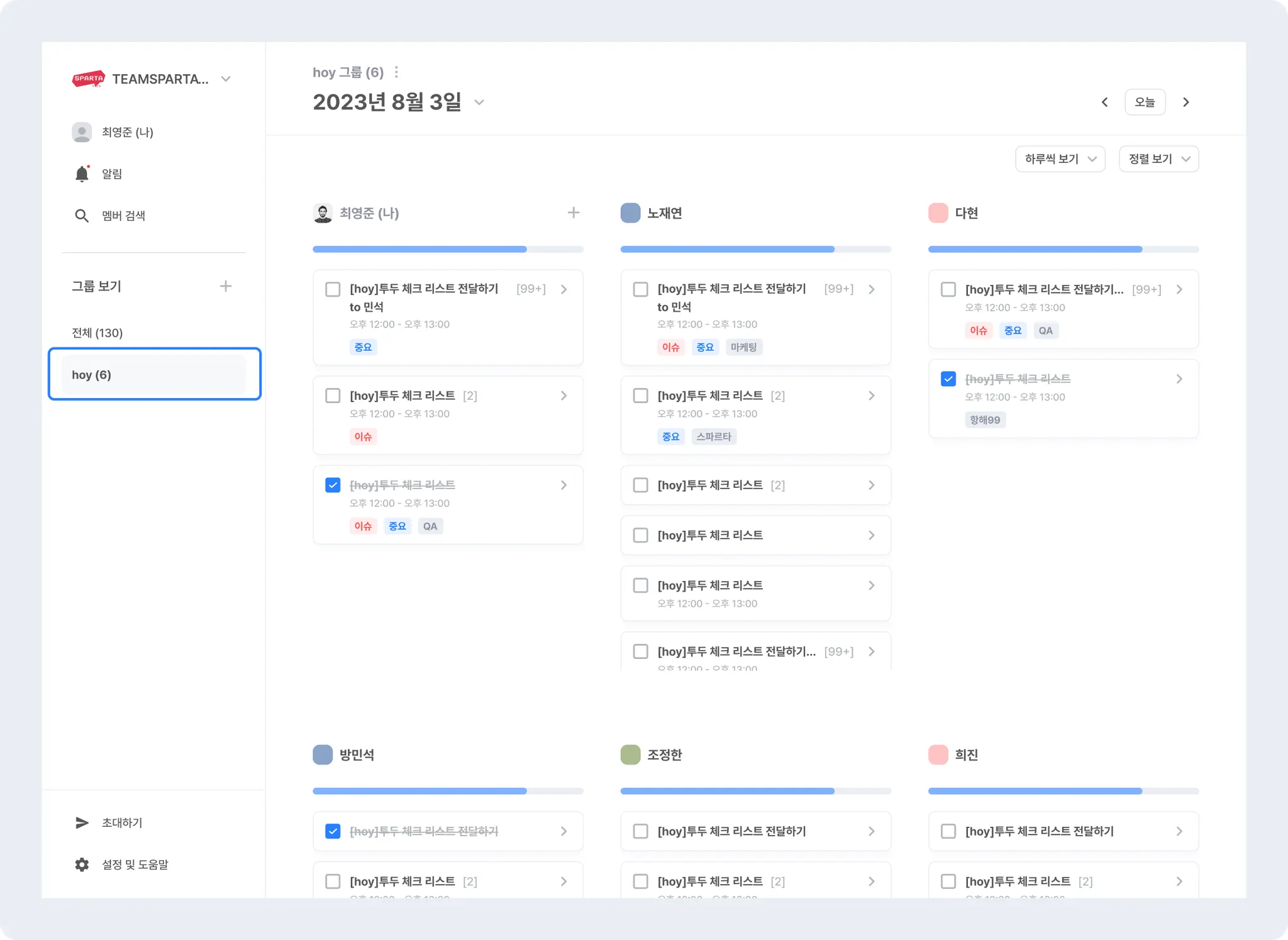Check first task in 최영준 column
1288x940 pixels.
[333, 289]
